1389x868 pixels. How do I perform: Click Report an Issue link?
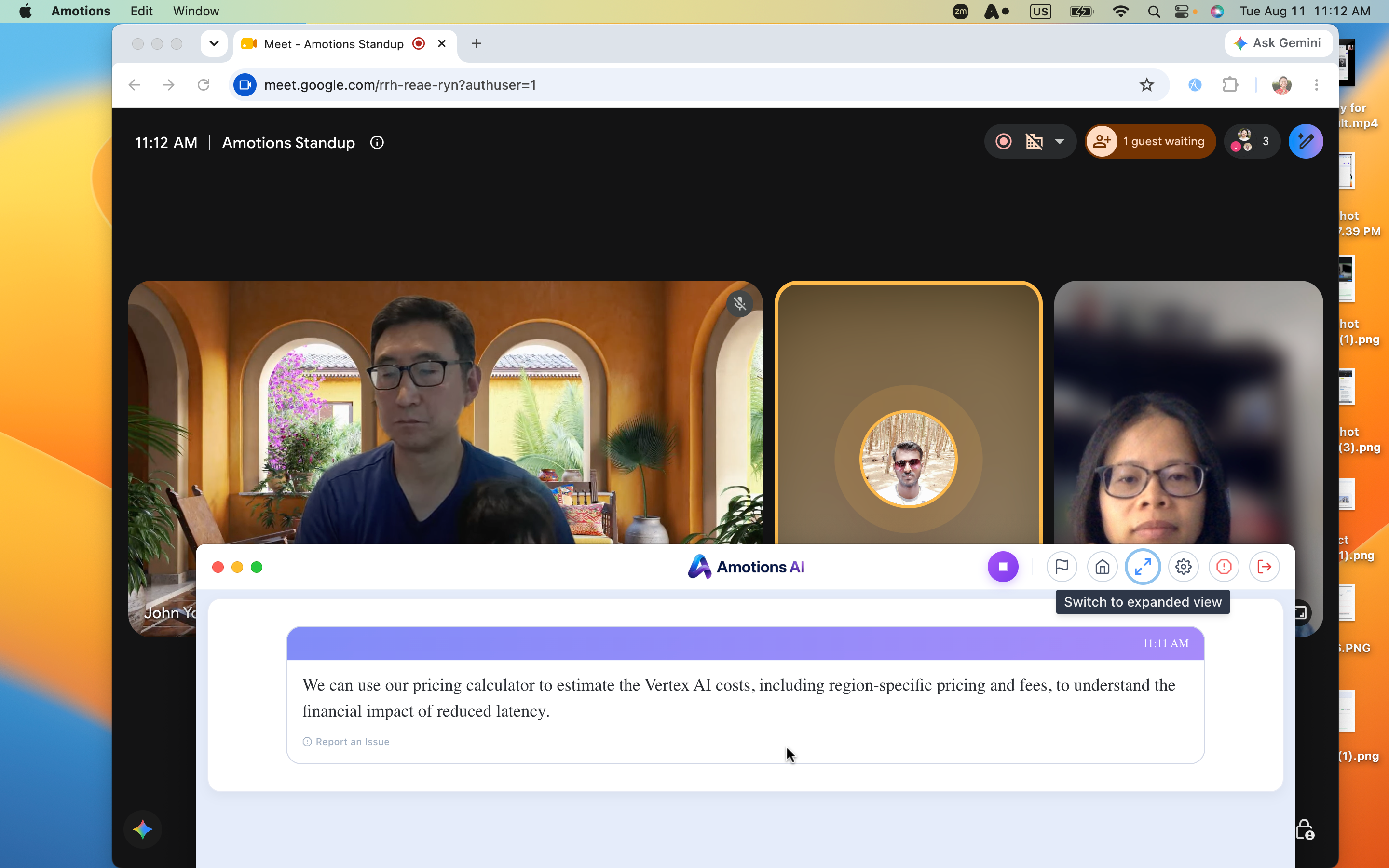click(346, 742)
